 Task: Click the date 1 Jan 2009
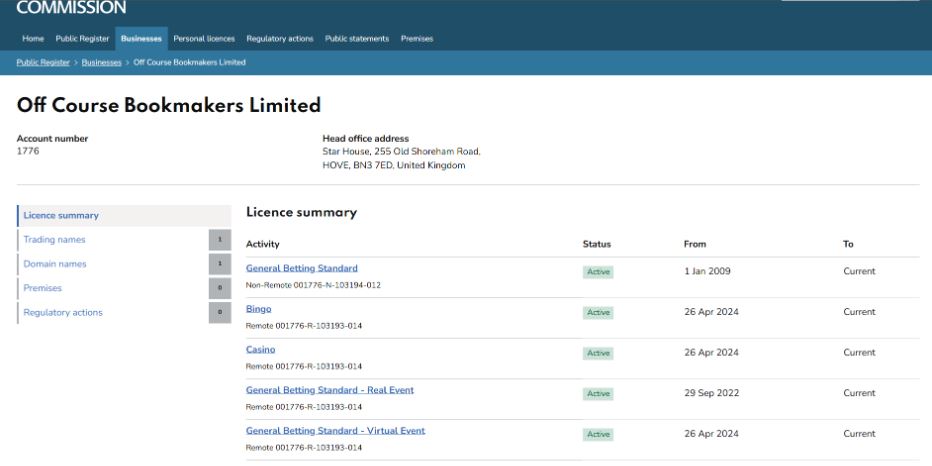tap(707, 271)
